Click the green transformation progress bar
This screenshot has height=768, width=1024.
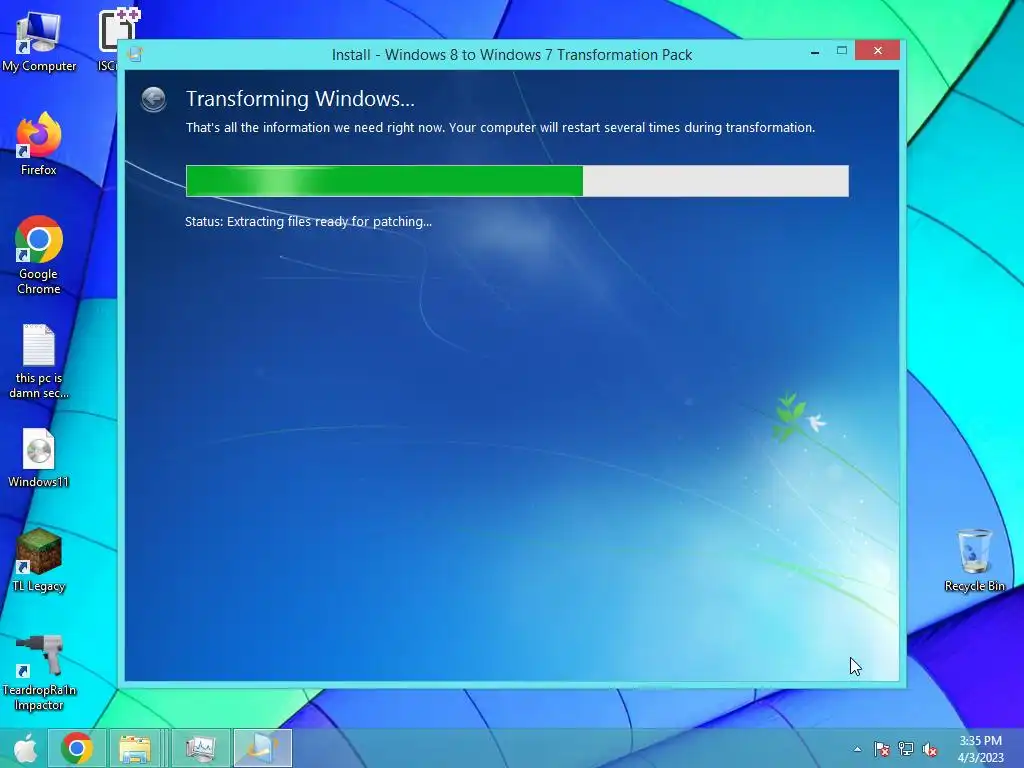pyautogui.click(x=517, y=181)
